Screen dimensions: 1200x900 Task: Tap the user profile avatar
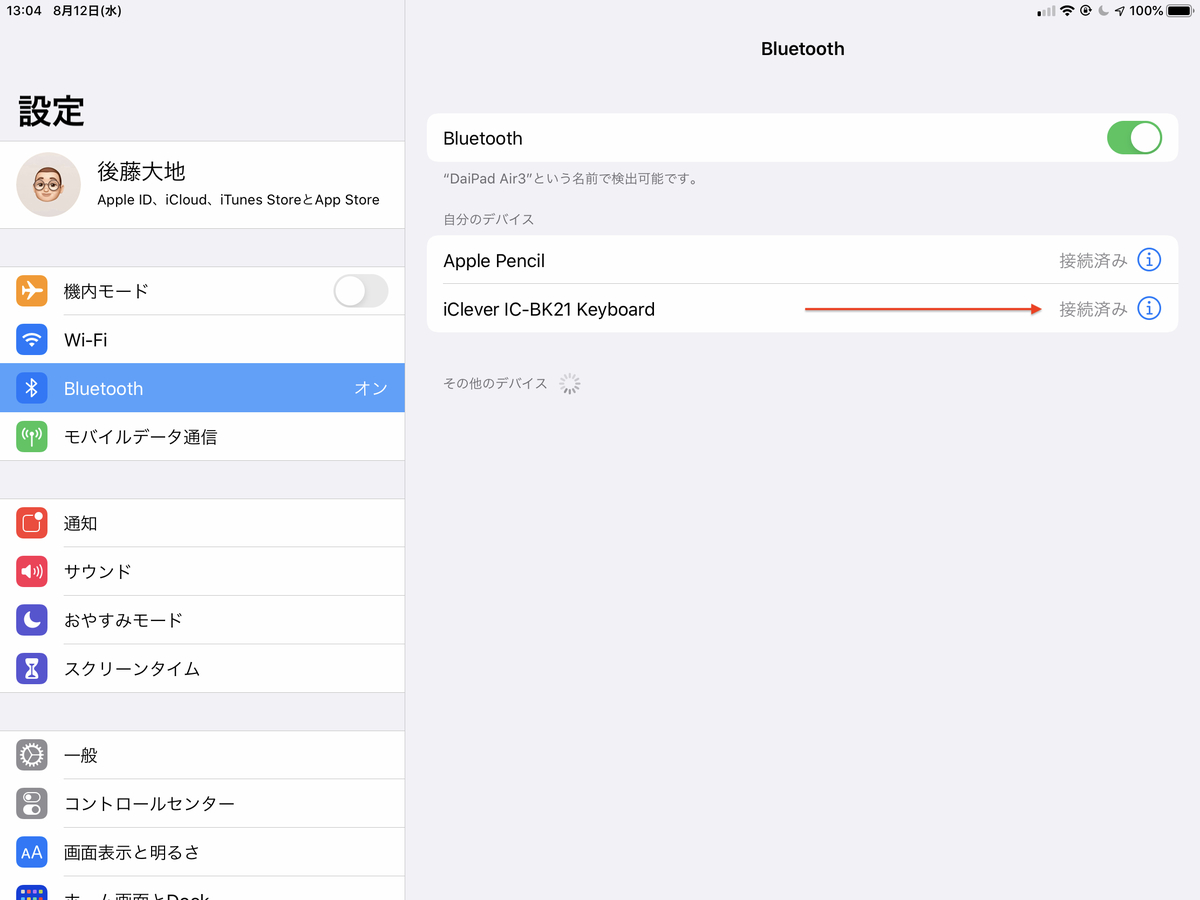49,185
